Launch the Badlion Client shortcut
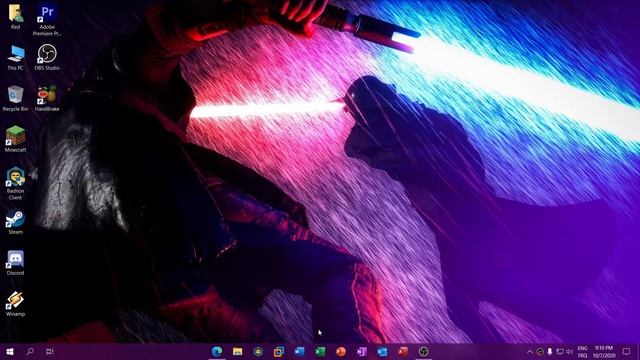Viewport: 640px width, 360px height. (16, 183)
